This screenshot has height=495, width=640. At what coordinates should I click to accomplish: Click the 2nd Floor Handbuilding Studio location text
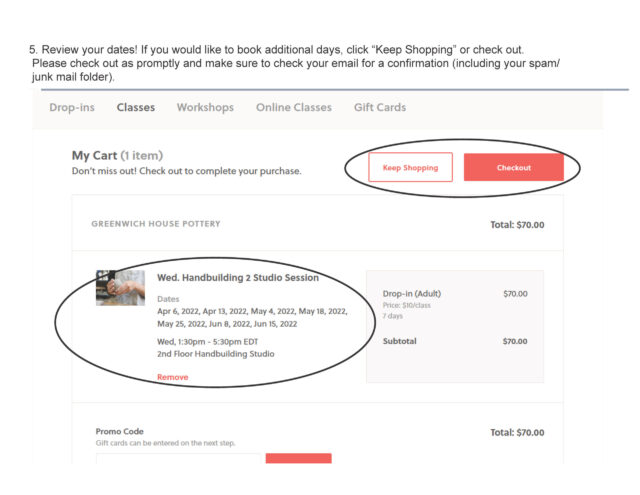click(216, 354)
